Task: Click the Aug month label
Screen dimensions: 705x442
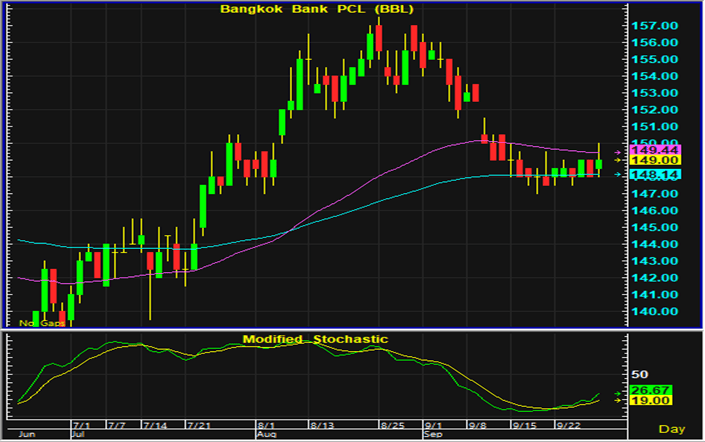Action: coord(267,436)
